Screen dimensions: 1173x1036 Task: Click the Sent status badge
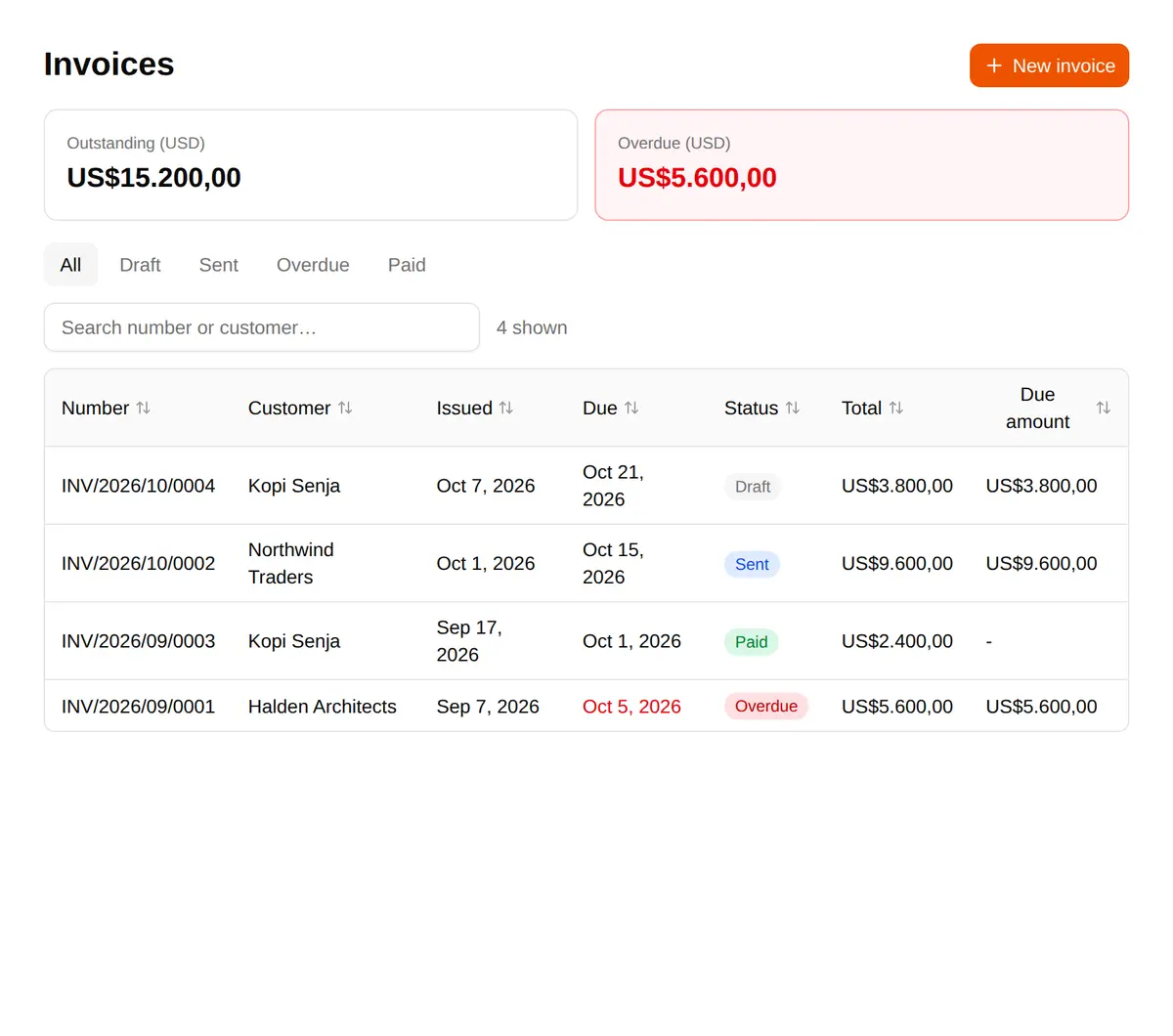tap(752, 564)
